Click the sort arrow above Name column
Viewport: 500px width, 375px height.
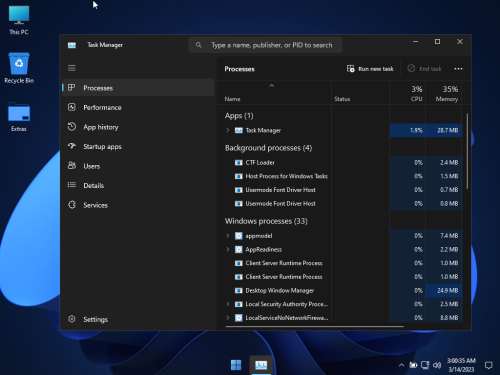[272, 86]
